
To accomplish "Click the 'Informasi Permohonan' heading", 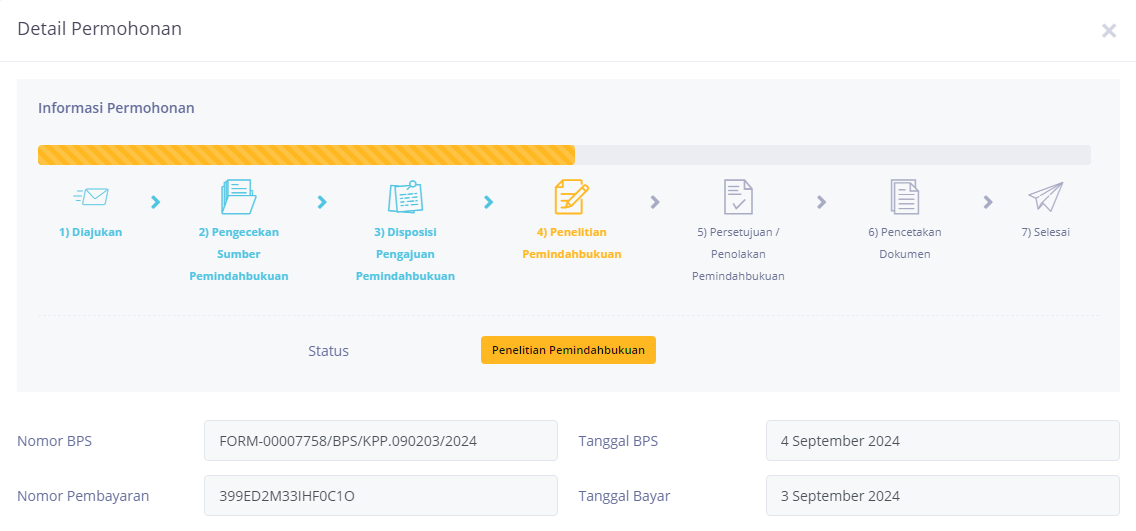I will click(x=116, y=108).
